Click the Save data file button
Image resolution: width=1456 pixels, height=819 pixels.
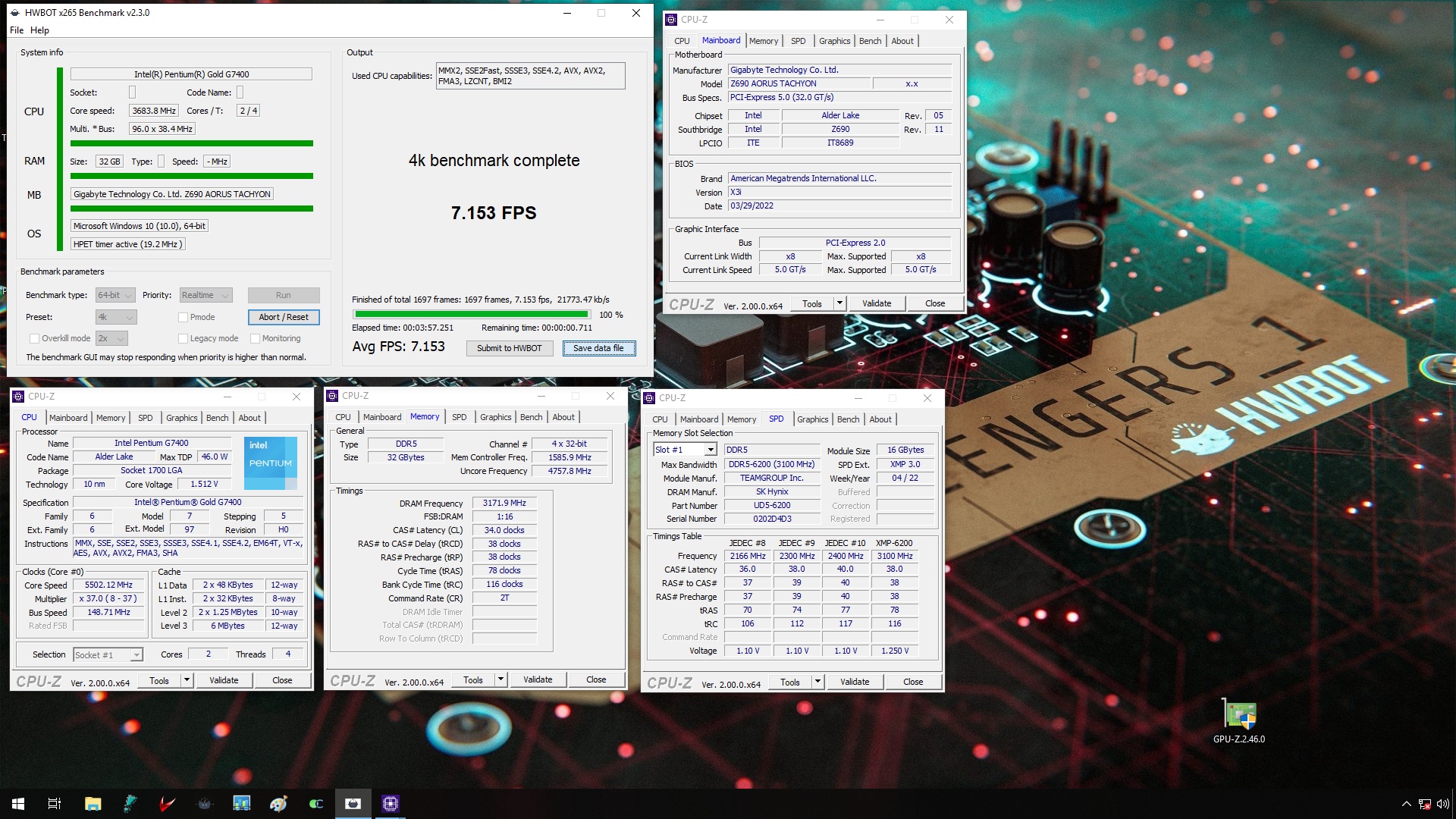(598, 348)
